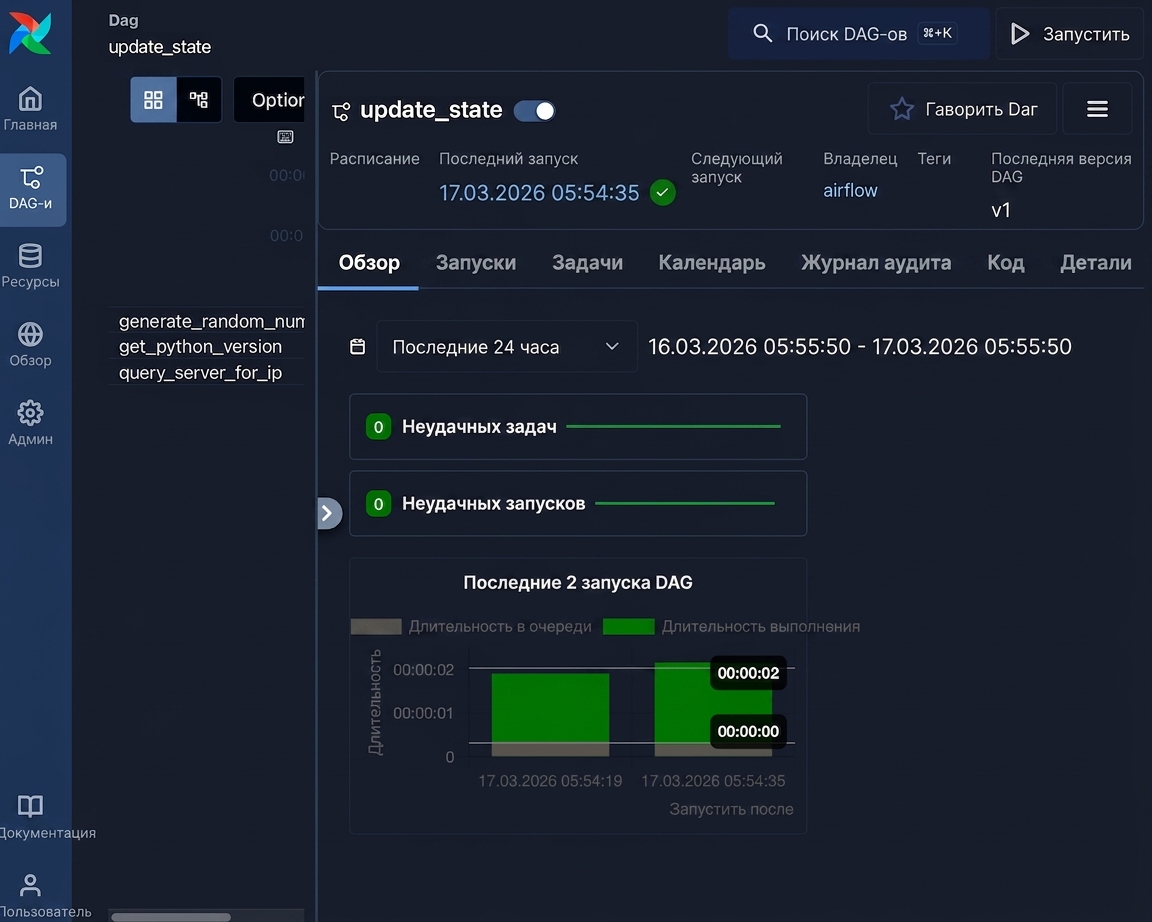This screenshot has height=922, width=1152.
Task: Click the Последние 2 запуска DAG heading
Action: pyautogui.click(x=578, y=583)
